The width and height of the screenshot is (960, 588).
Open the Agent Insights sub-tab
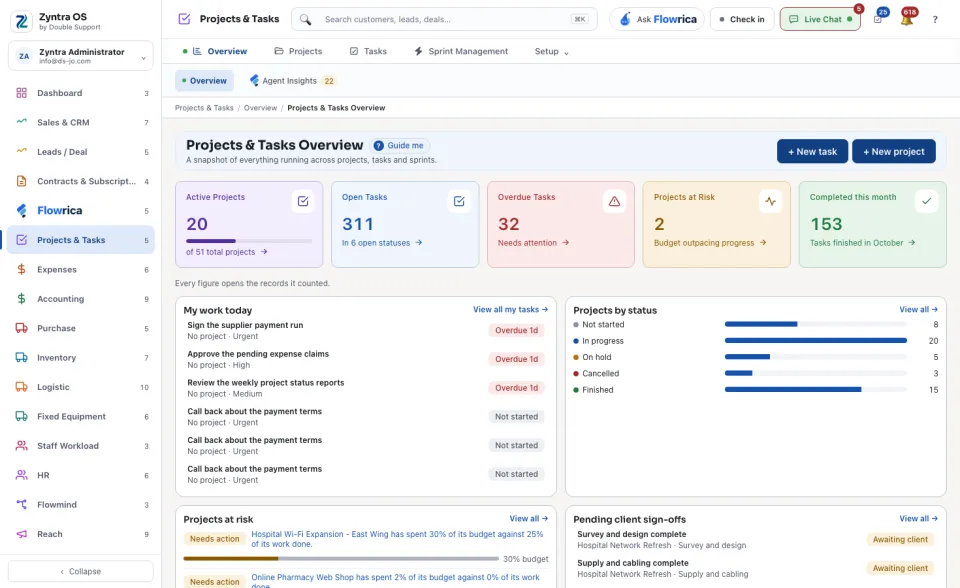pos(293,81)
